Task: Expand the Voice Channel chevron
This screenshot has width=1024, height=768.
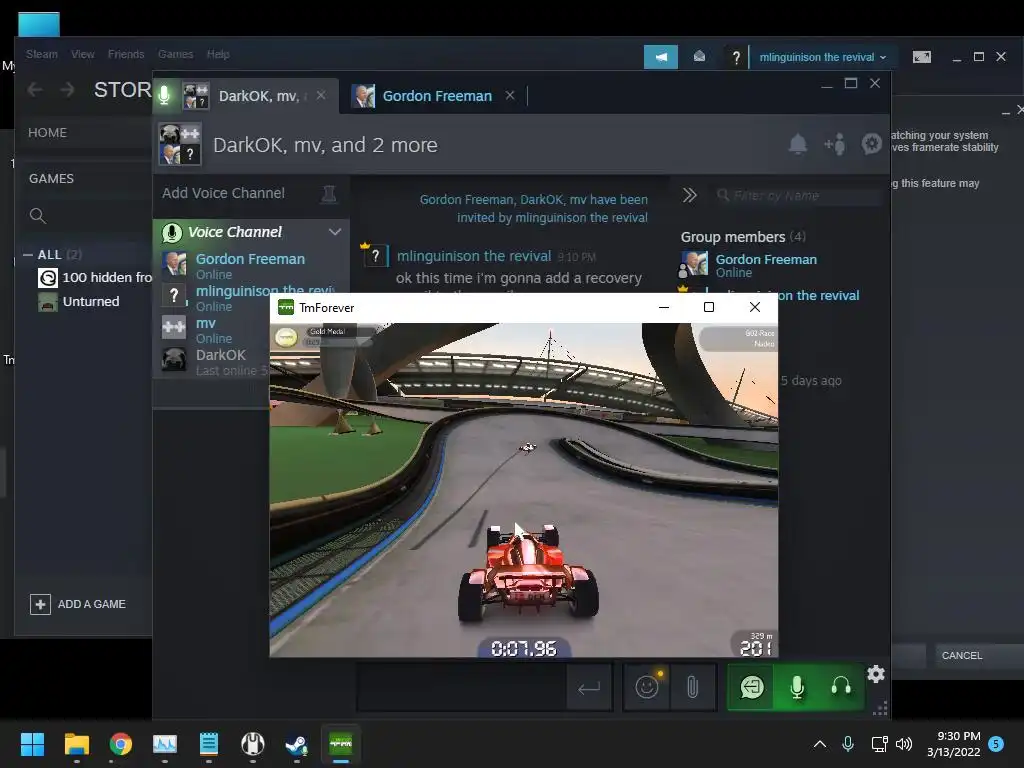Action: [334, 232]
